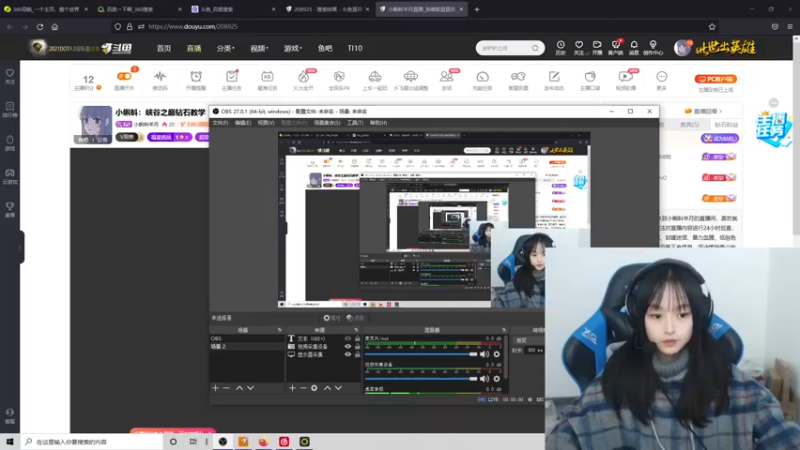Remove selected scene with minus button
Image resolution: width=800 pixels, height=450 pixels.
coord(227,388)
